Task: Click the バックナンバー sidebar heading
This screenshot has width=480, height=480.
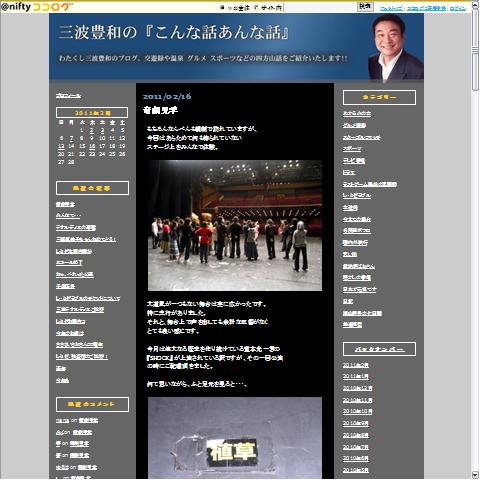Action: pos(379,349)
